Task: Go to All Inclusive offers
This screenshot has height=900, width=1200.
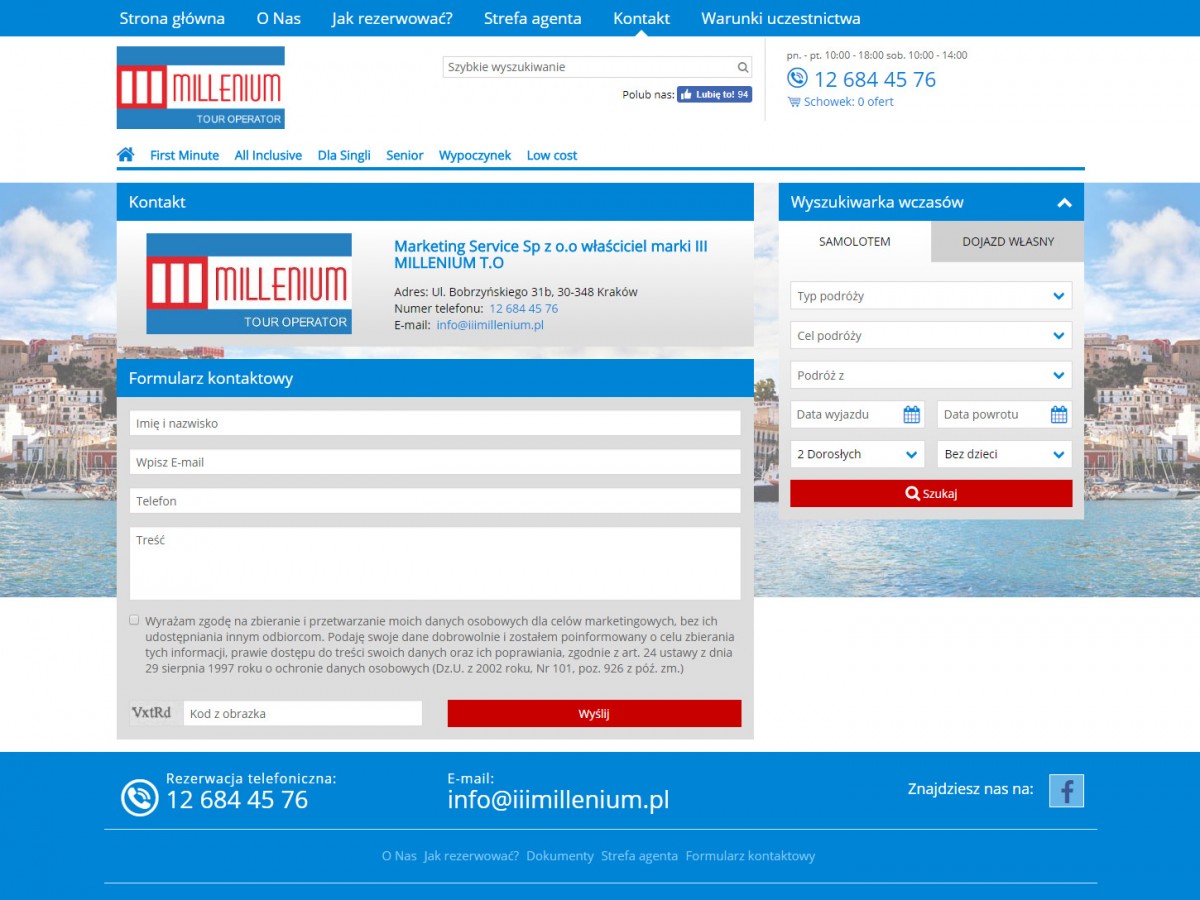Action: coord(268,155)
